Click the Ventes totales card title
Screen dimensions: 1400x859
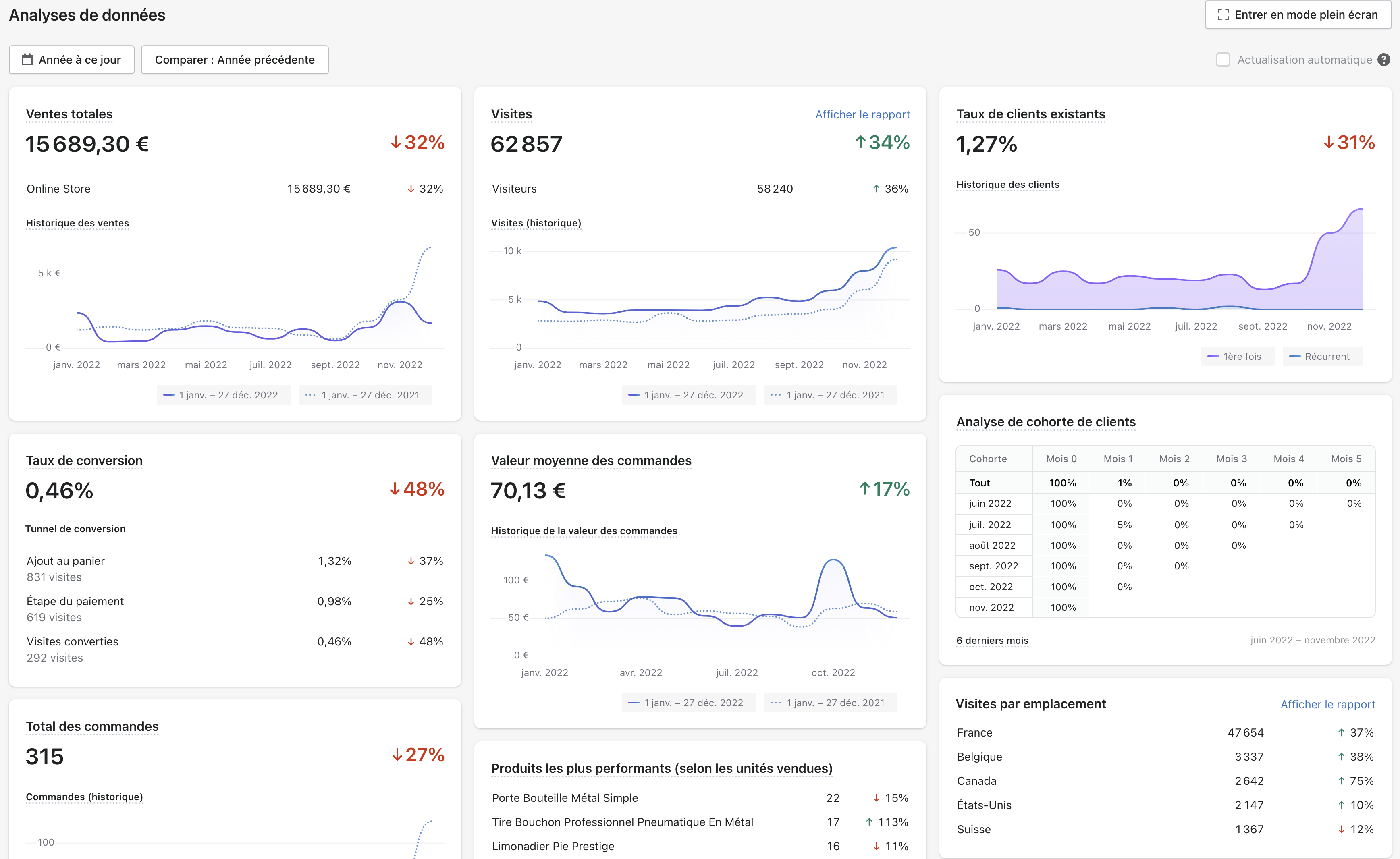point(69,114)
